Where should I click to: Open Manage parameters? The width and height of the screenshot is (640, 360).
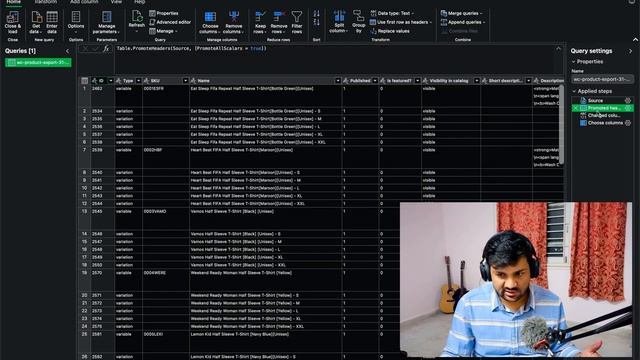(x=107, y=22)
